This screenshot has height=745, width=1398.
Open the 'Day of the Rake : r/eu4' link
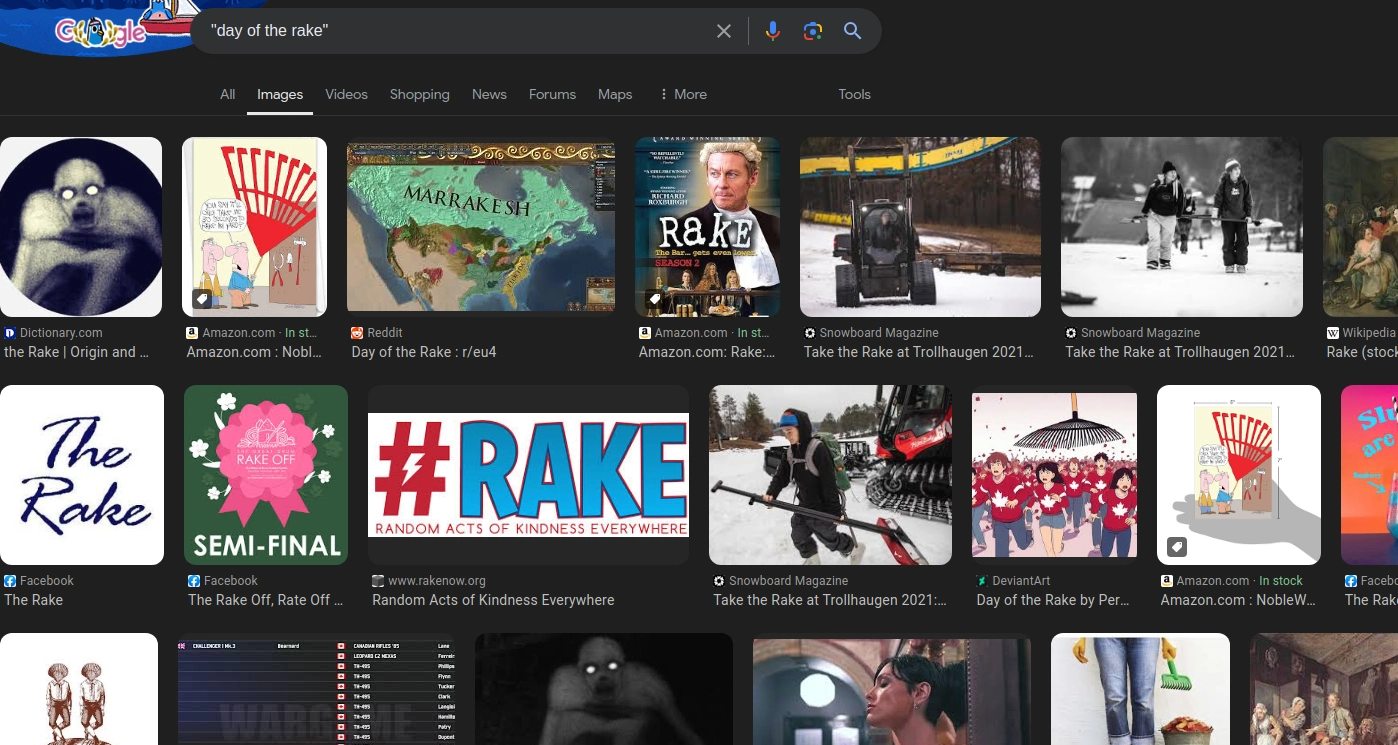coord(424,352)
